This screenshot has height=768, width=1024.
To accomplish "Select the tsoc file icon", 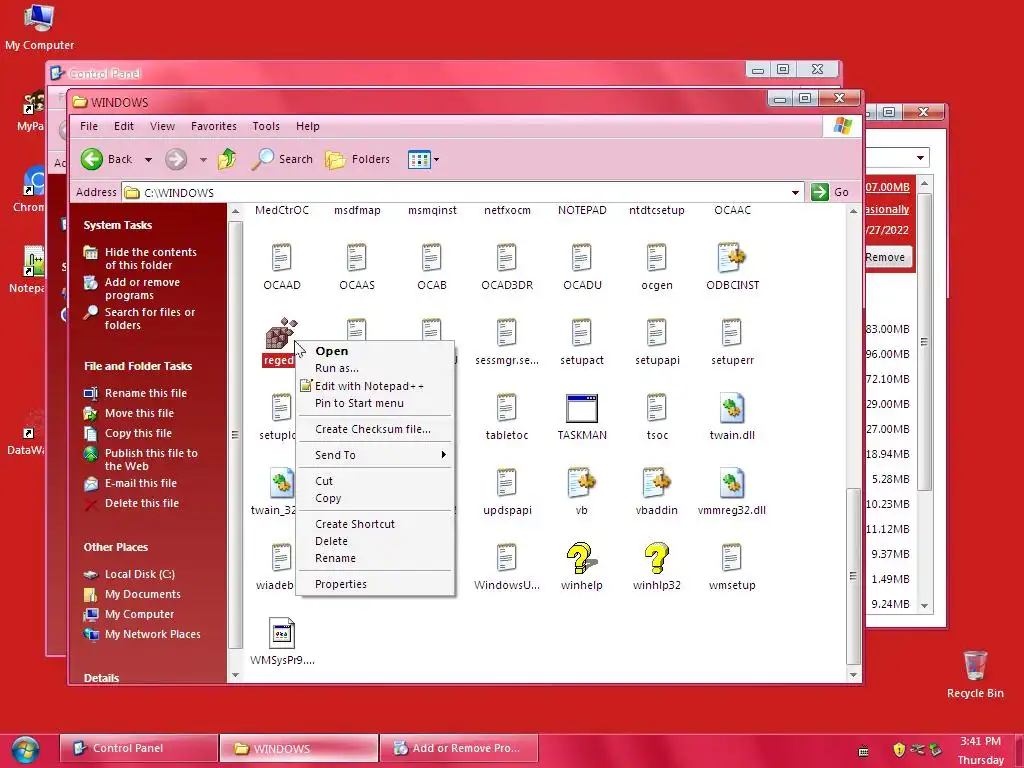I will [657, 408].
